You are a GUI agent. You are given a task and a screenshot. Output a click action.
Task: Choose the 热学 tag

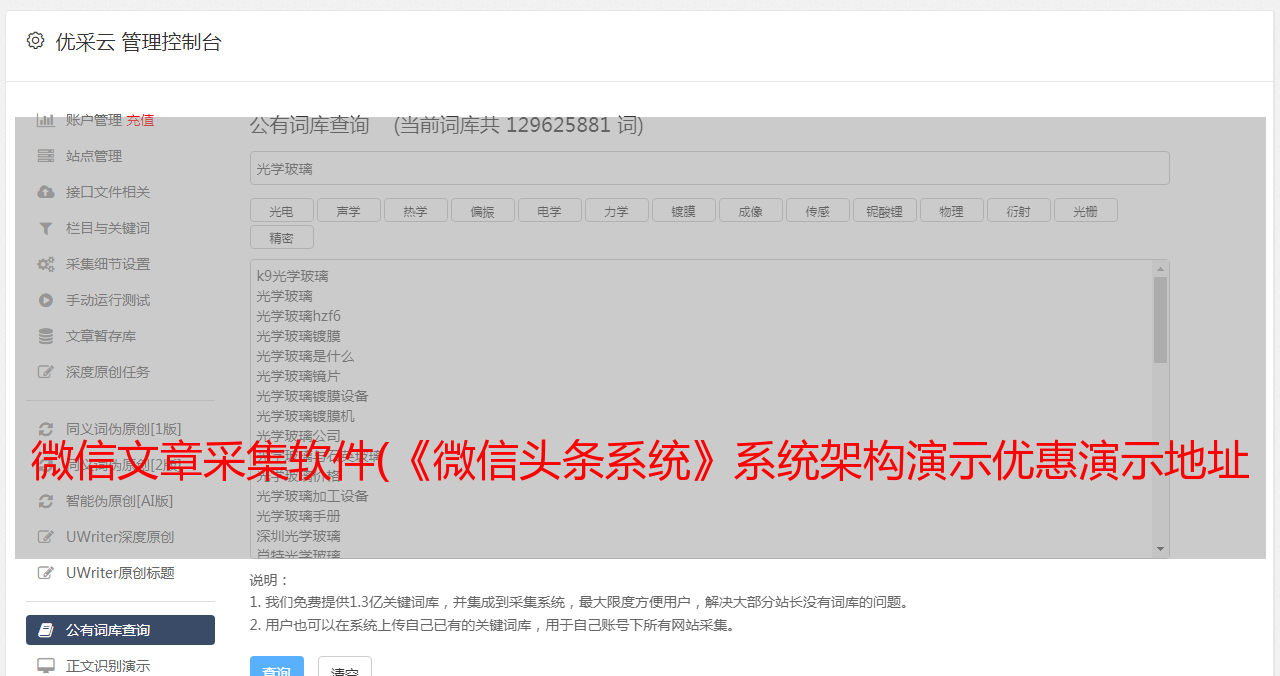coord(415,210)
